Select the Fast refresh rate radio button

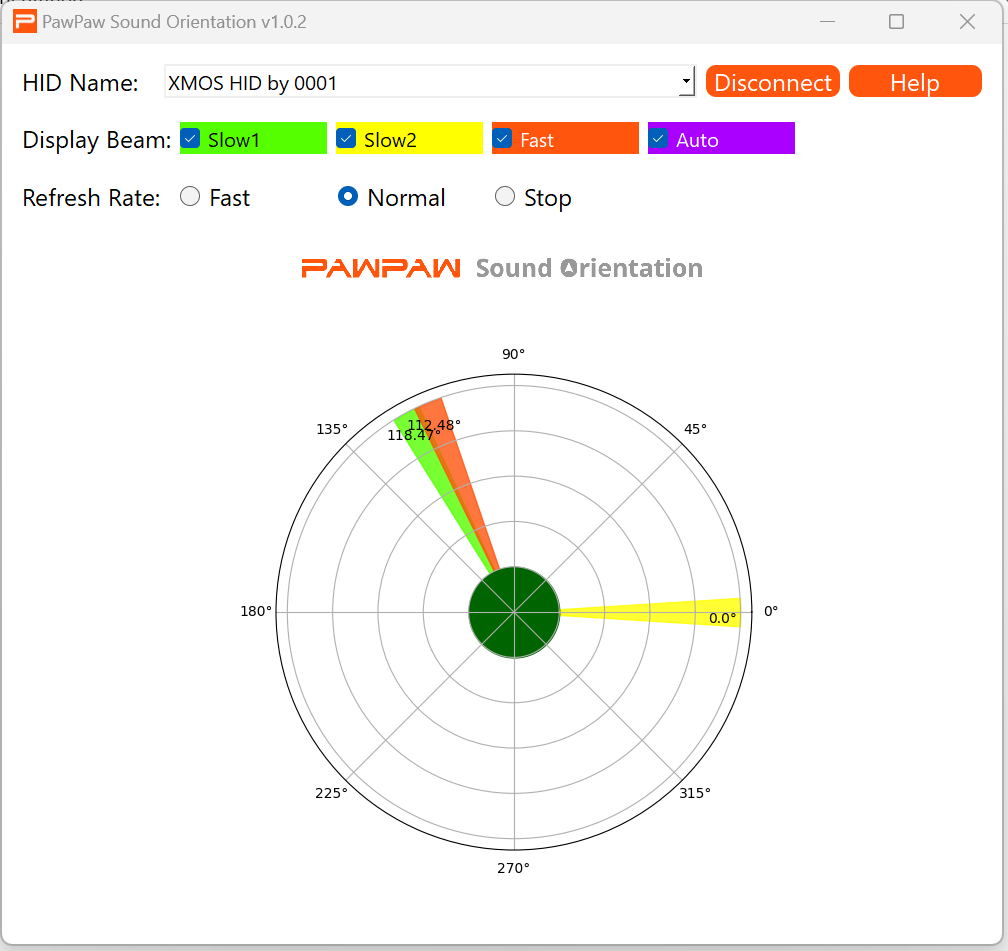click(190, 197)
